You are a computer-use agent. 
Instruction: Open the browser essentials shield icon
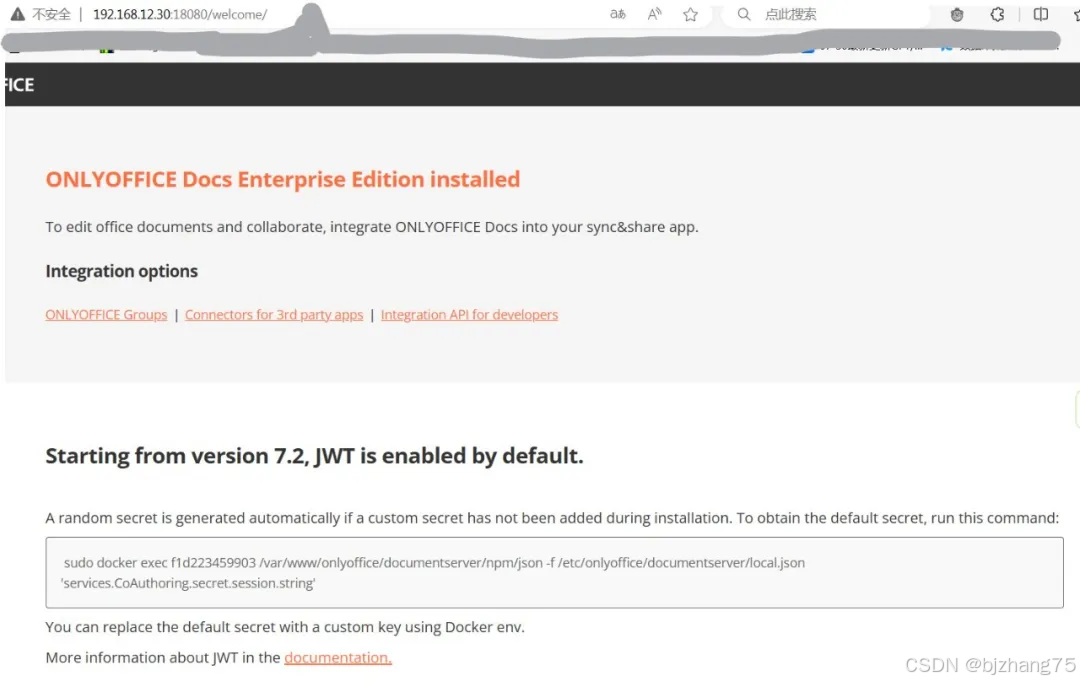(957, 14)
